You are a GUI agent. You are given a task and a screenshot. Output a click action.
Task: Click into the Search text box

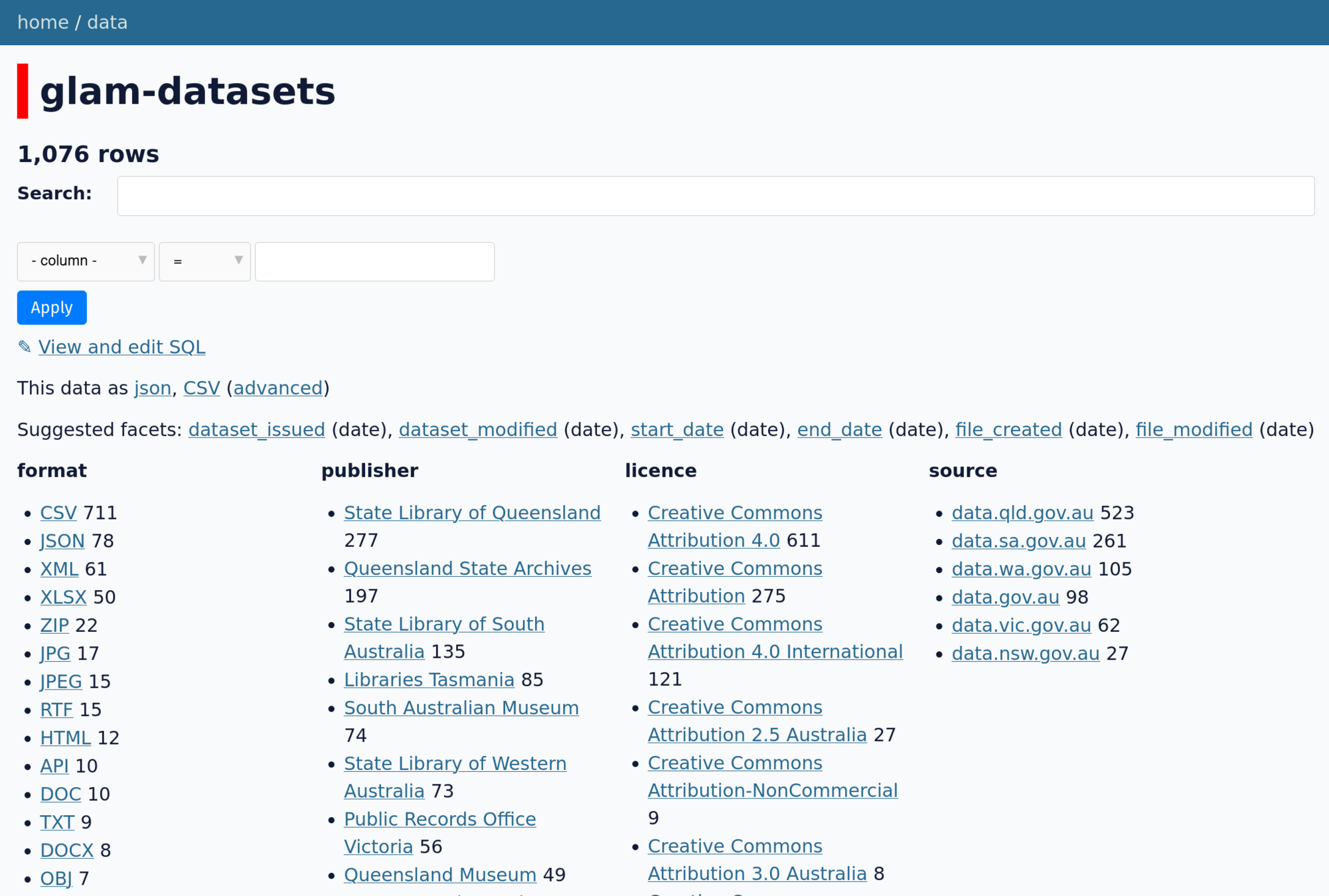(715, 196)
